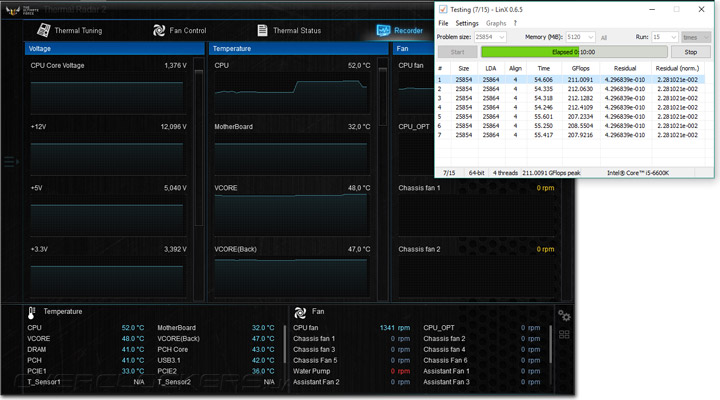
Task: Click the VCORE(Back) temperature graph
Action: tap(291, 277)
